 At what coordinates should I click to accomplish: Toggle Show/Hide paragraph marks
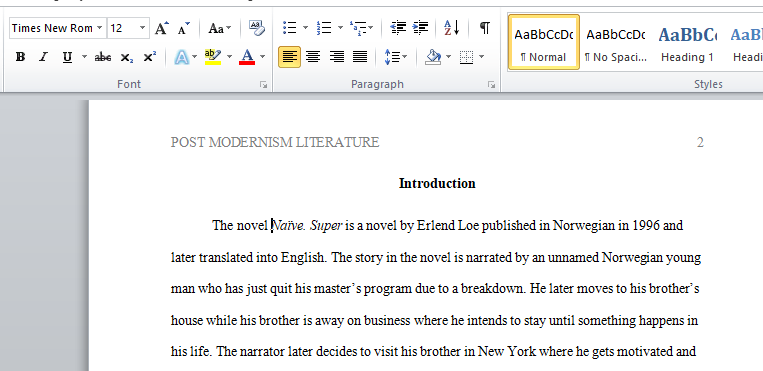484,28
